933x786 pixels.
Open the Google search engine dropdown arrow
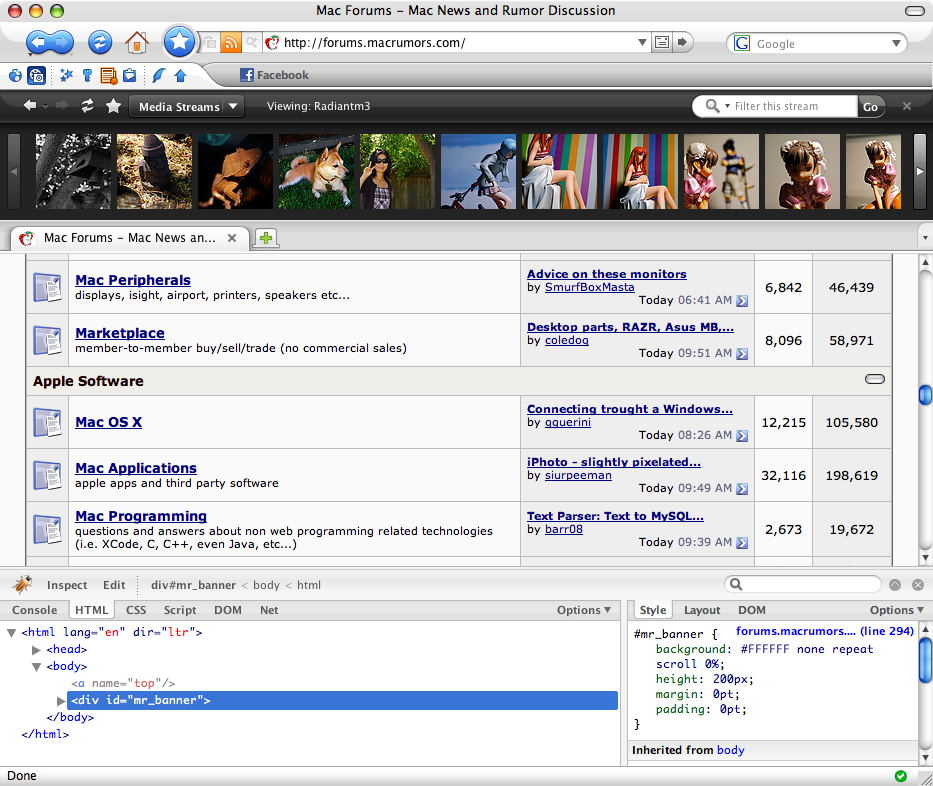click(896, 43)
